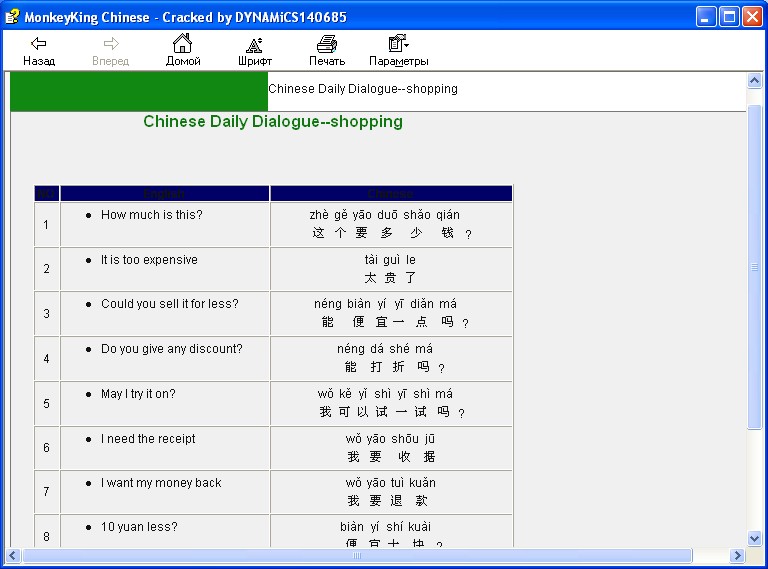Image resolution: width=768 pixels, height=569 pixels.
Task: Select 'Do you give any discount?' text
Action: (171, 349)
